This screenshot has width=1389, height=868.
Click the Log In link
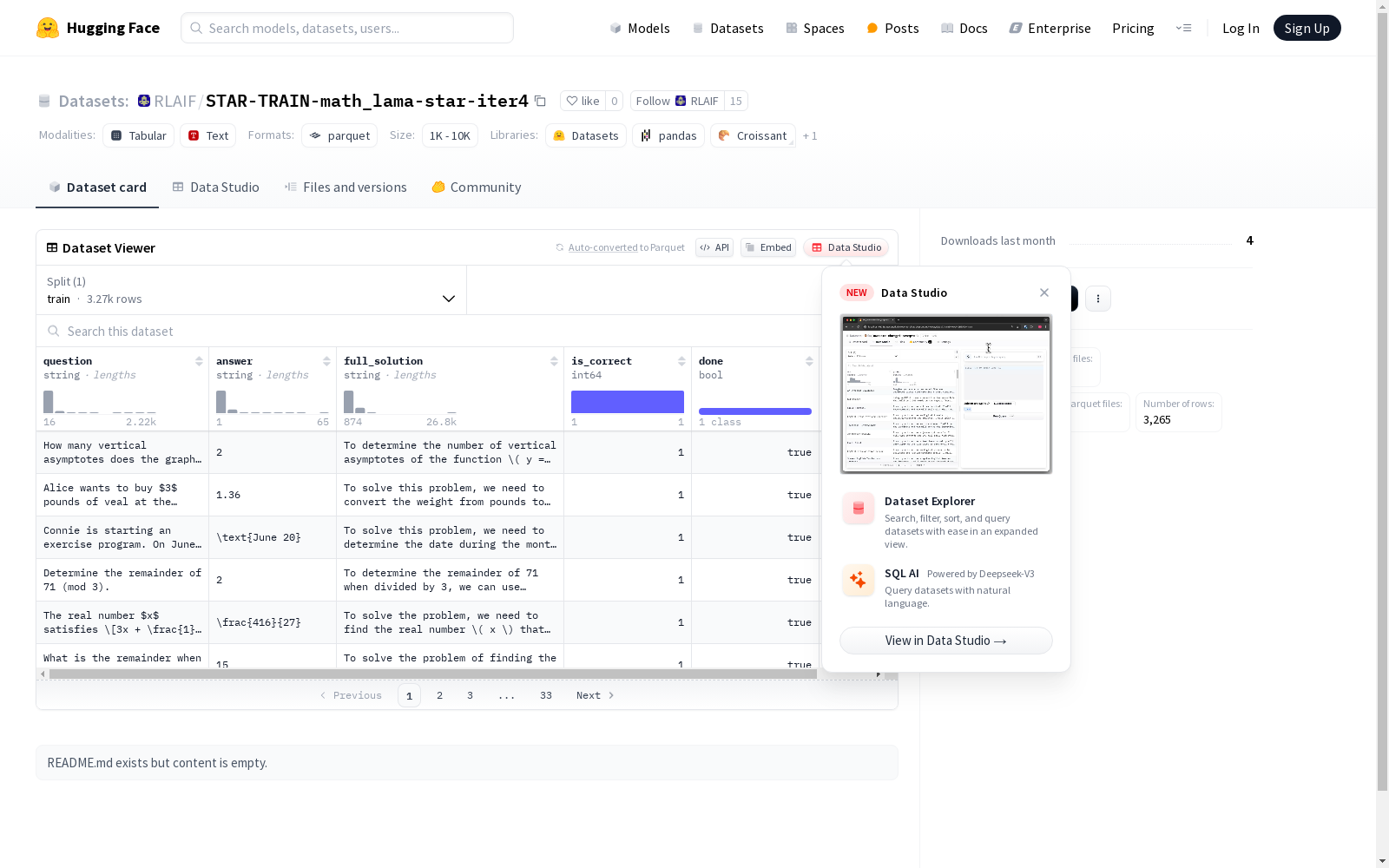tap(1241, 28)
